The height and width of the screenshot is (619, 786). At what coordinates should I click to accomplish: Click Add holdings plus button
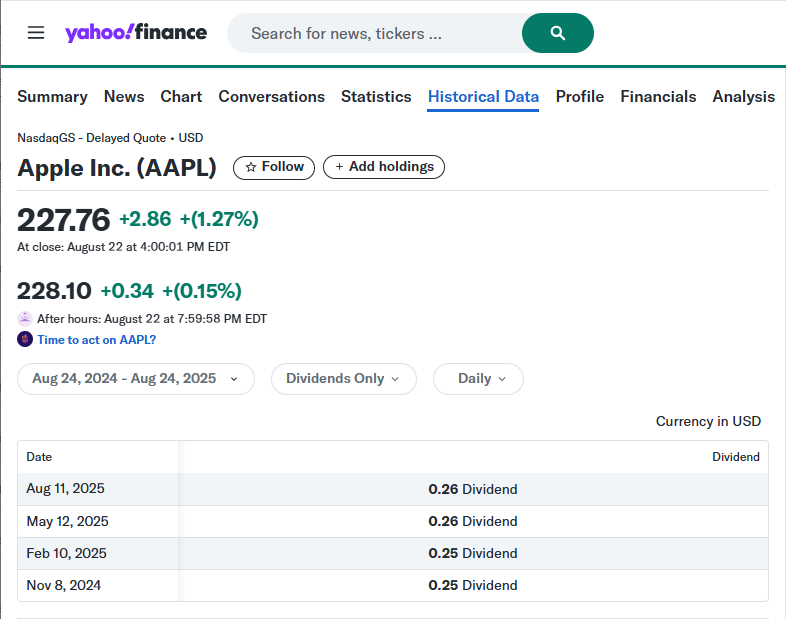click(x=384, y=167)
